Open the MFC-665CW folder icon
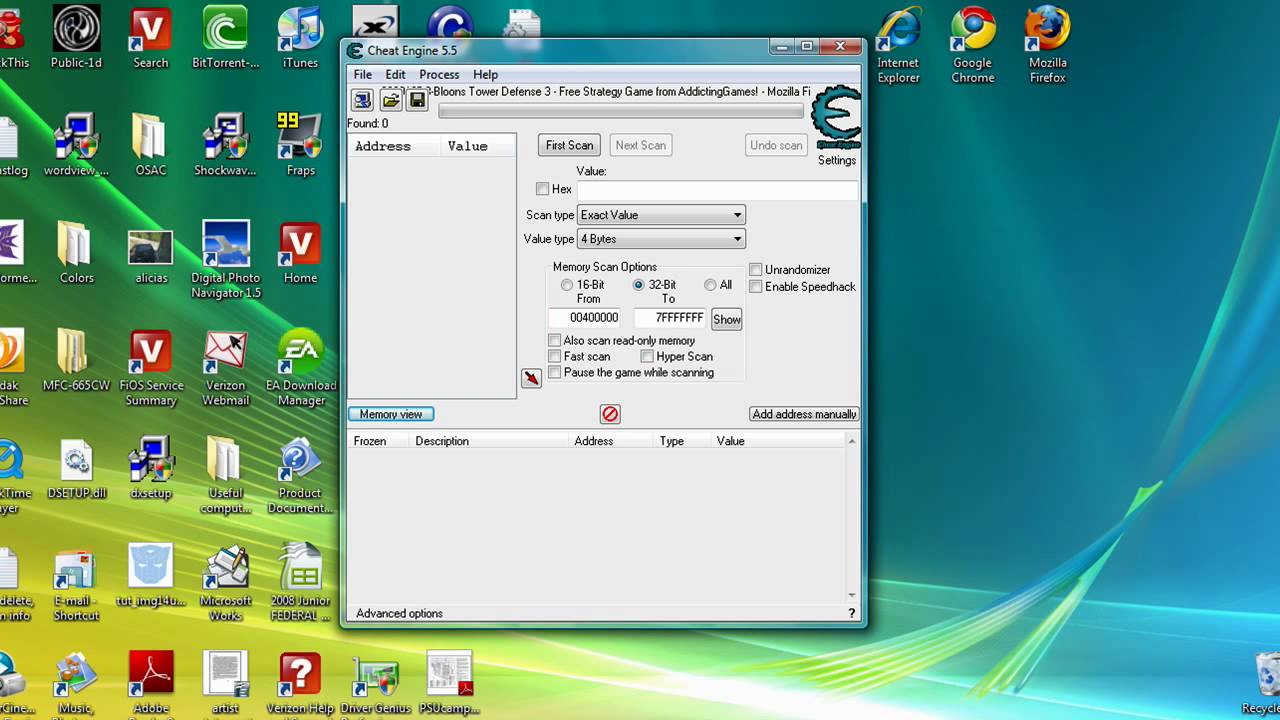Image resolution: width=1280 pixels, height=720 pixels. tap(76, 360)
